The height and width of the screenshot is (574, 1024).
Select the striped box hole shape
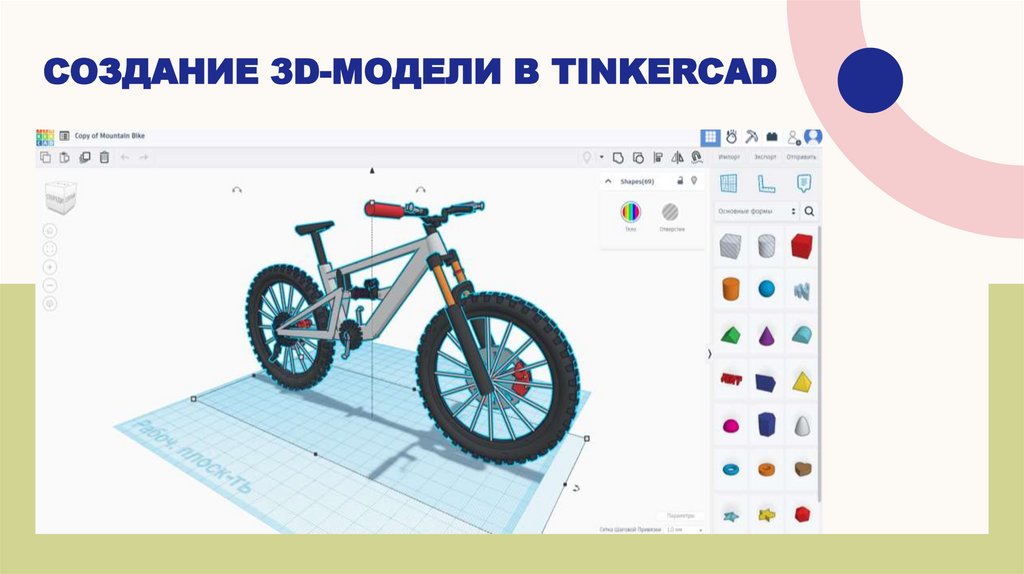[730, 247]
